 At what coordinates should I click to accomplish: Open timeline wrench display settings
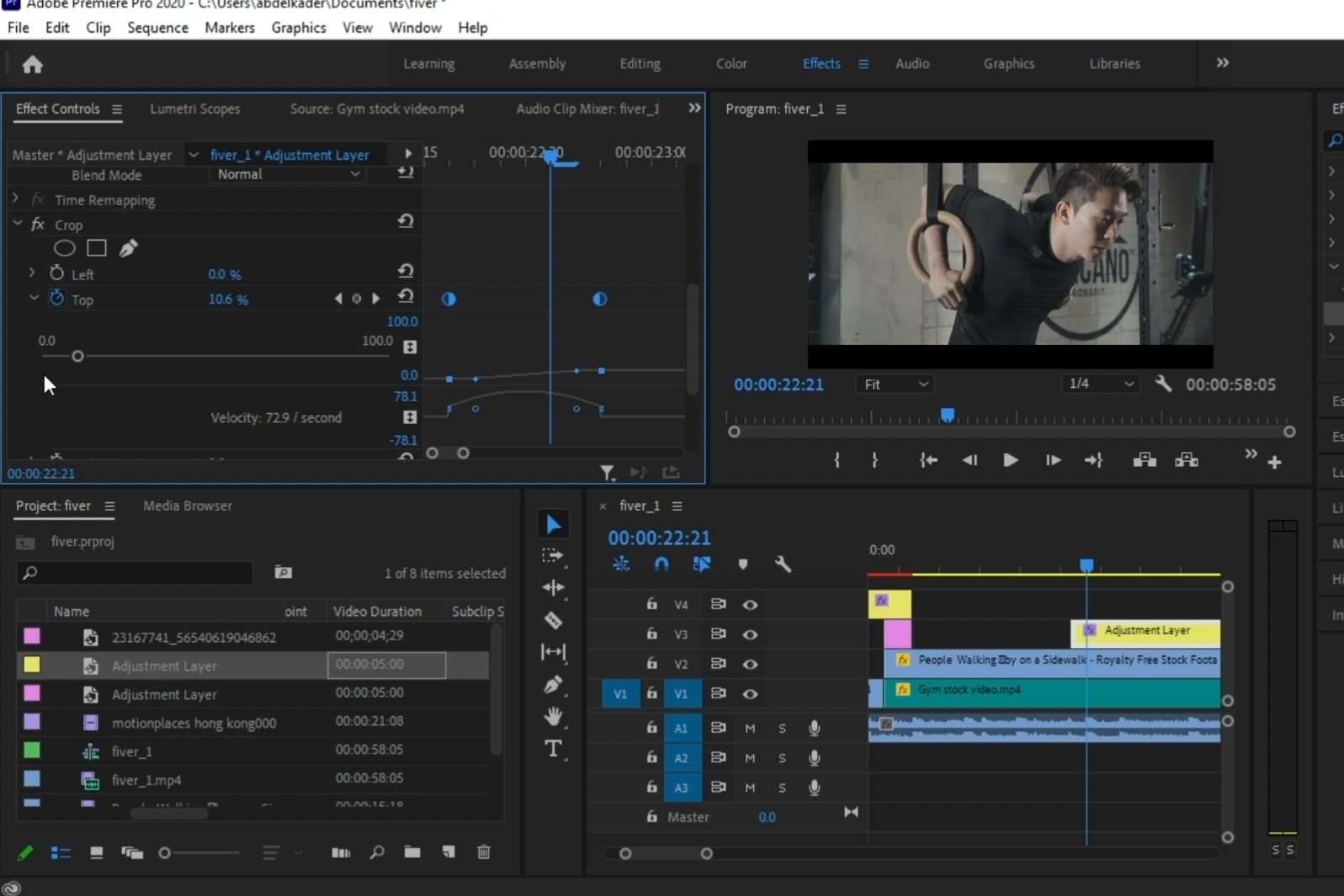pyautogui.click(x=782, y=565)
